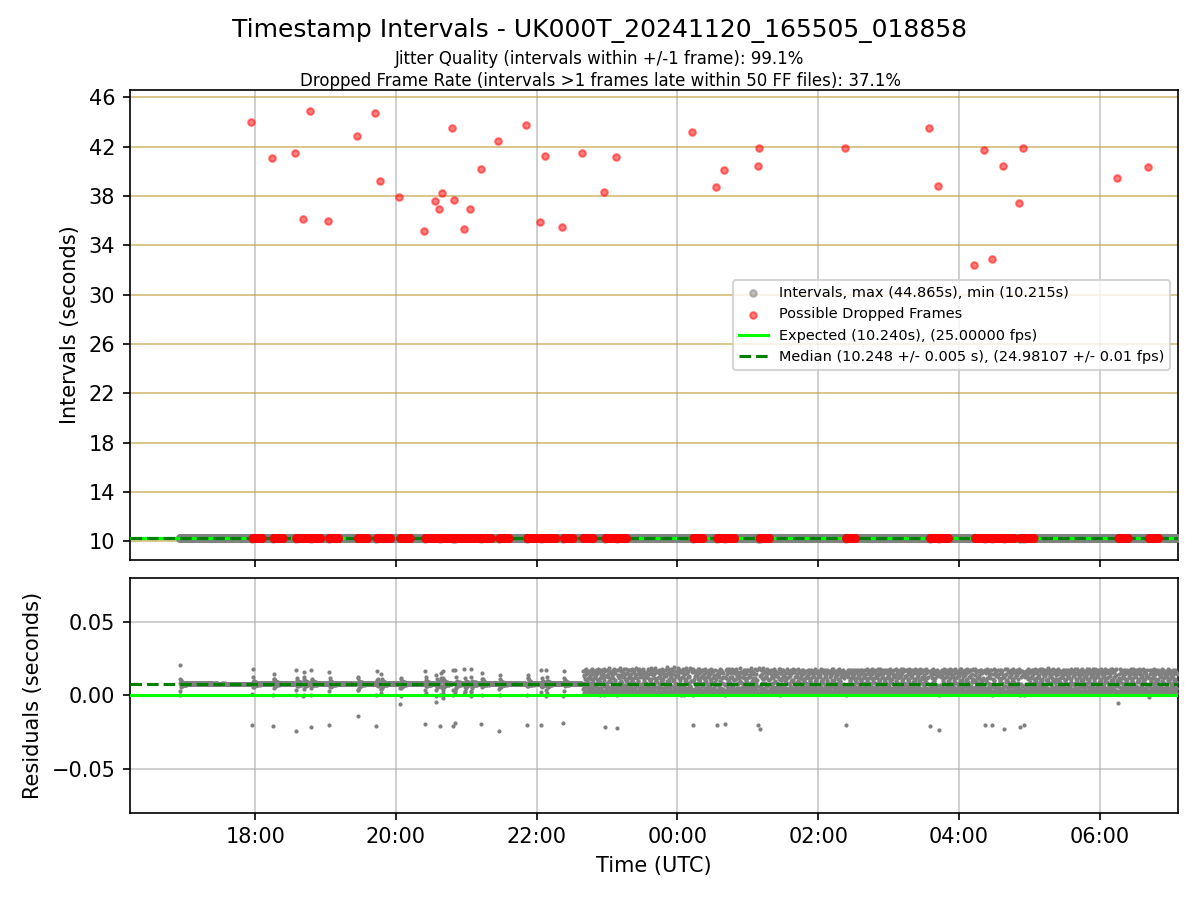
Task: Click the solid bright green line sample in legend
Action: [x=754, y=335]
